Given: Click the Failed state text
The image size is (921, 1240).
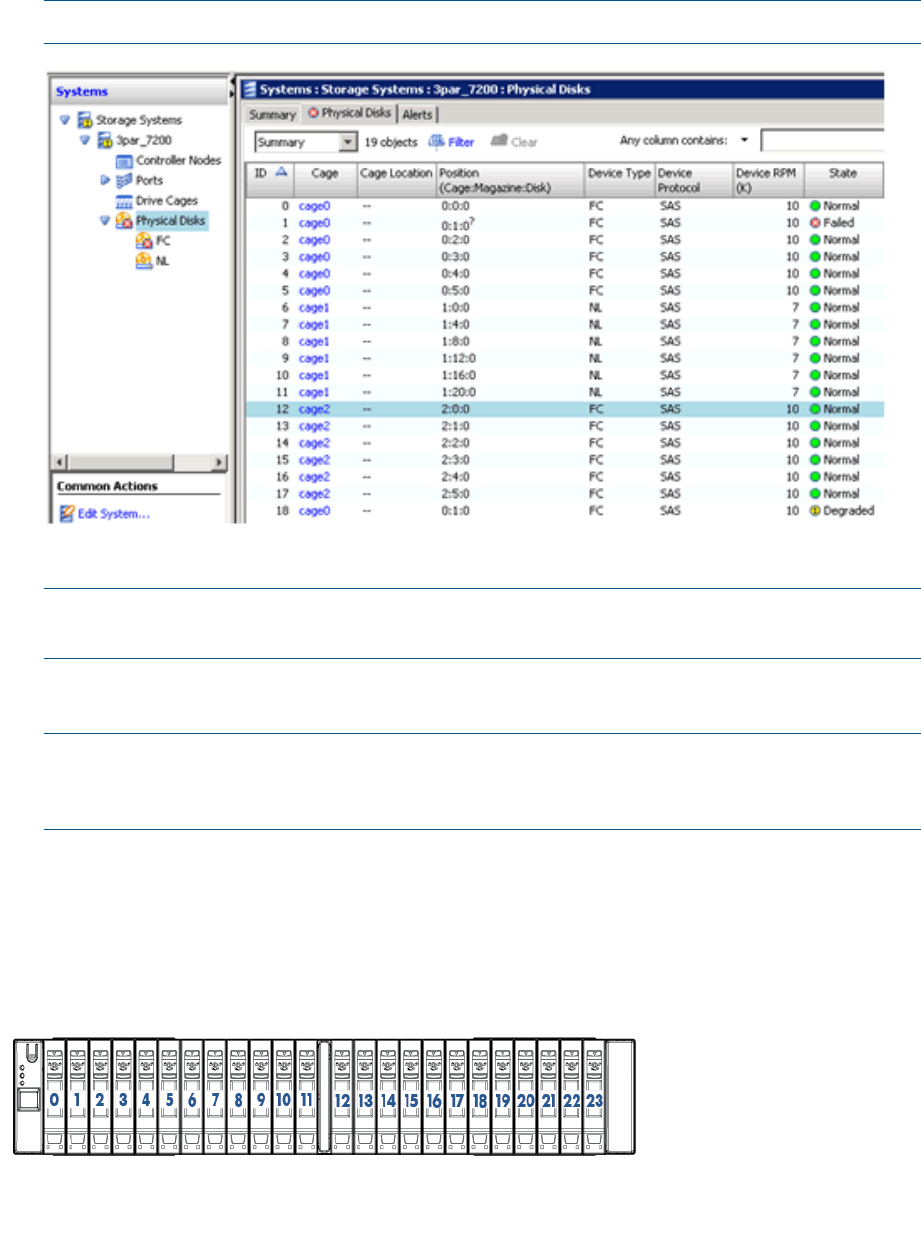Looking at the screenshot, I should coord(838,223).
